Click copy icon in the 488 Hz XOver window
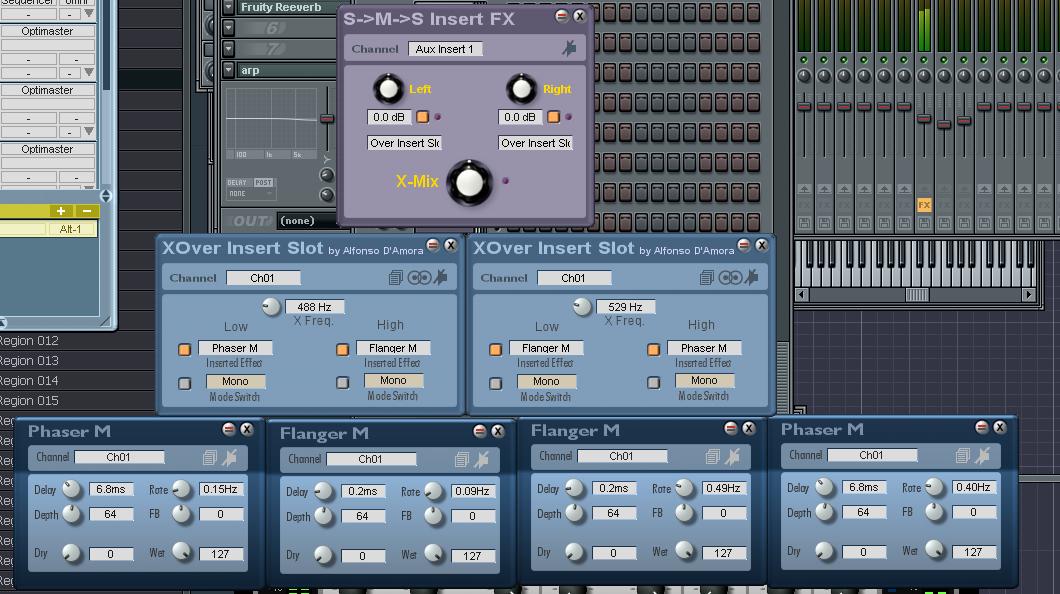 (395, 278)
